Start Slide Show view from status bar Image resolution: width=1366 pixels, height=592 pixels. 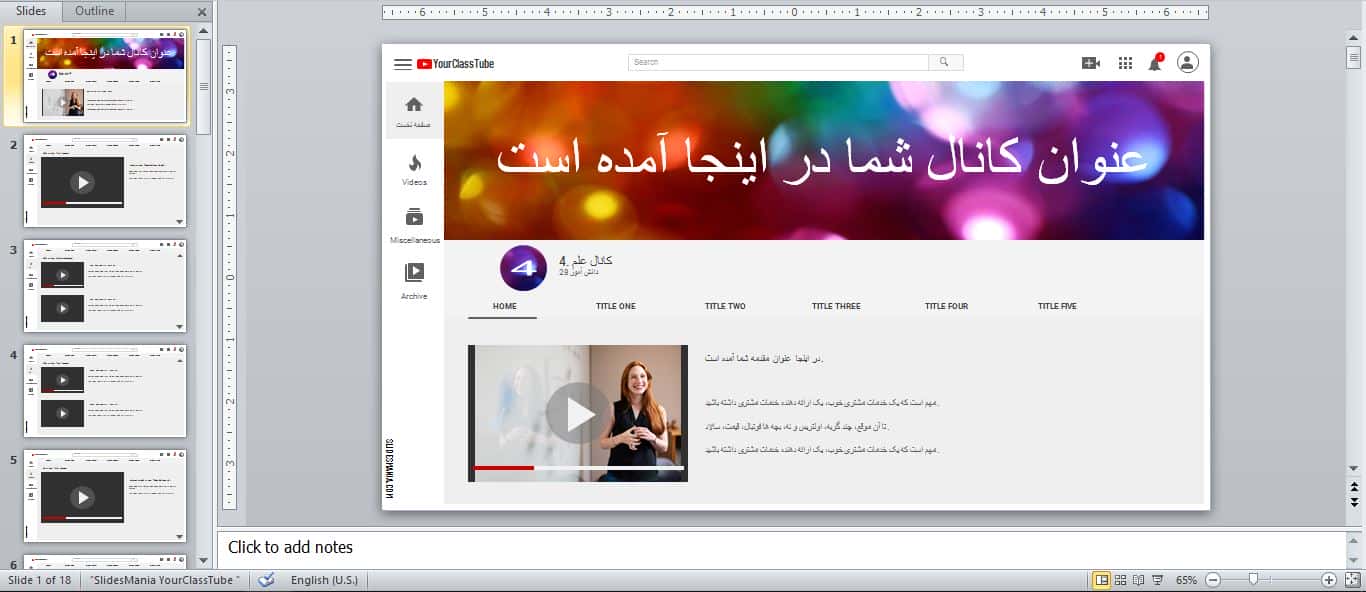(x=1157, y=580)
